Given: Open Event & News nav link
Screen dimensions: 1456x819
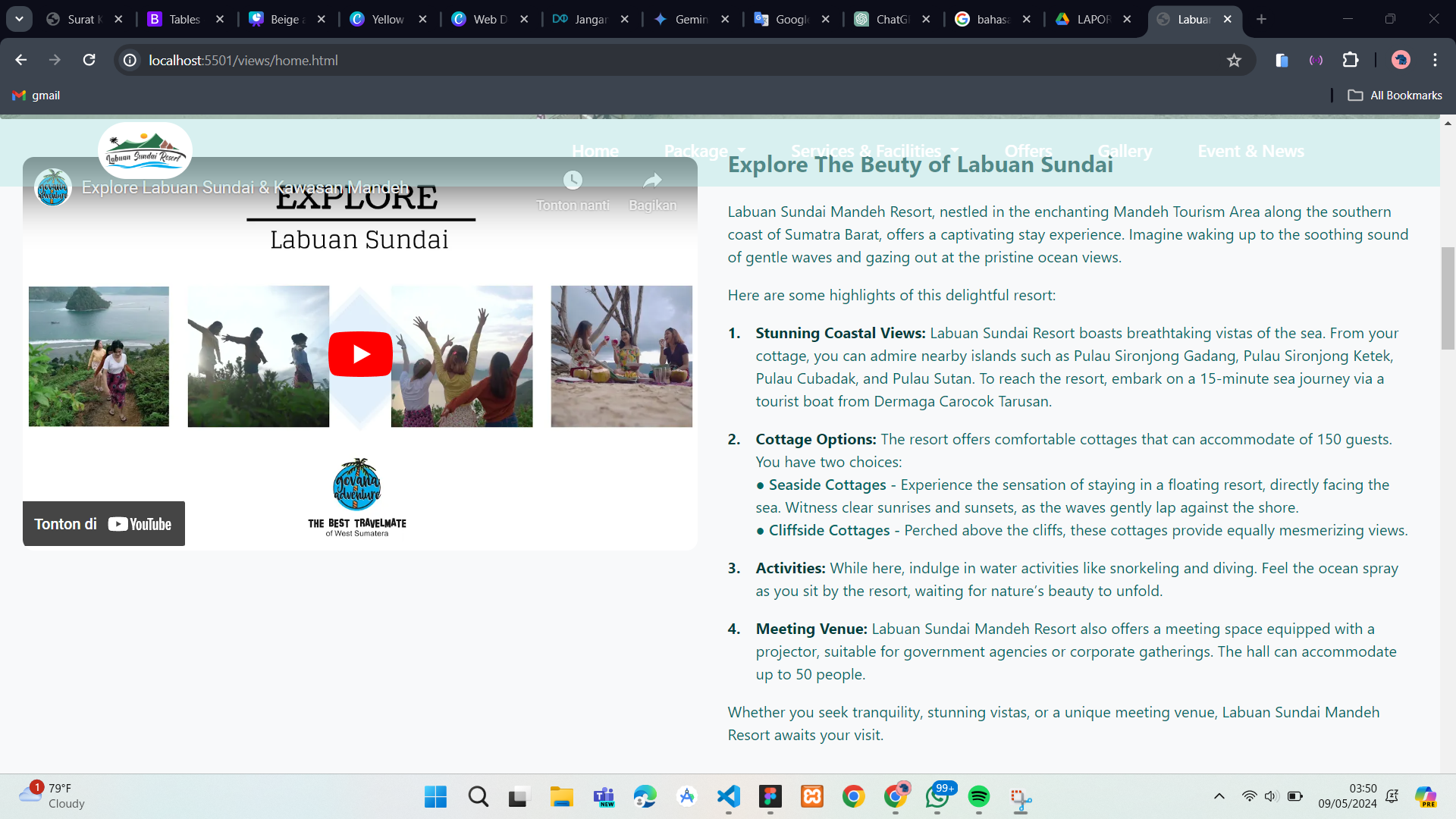Looking at the screenshot, I should click(1250, 151).
